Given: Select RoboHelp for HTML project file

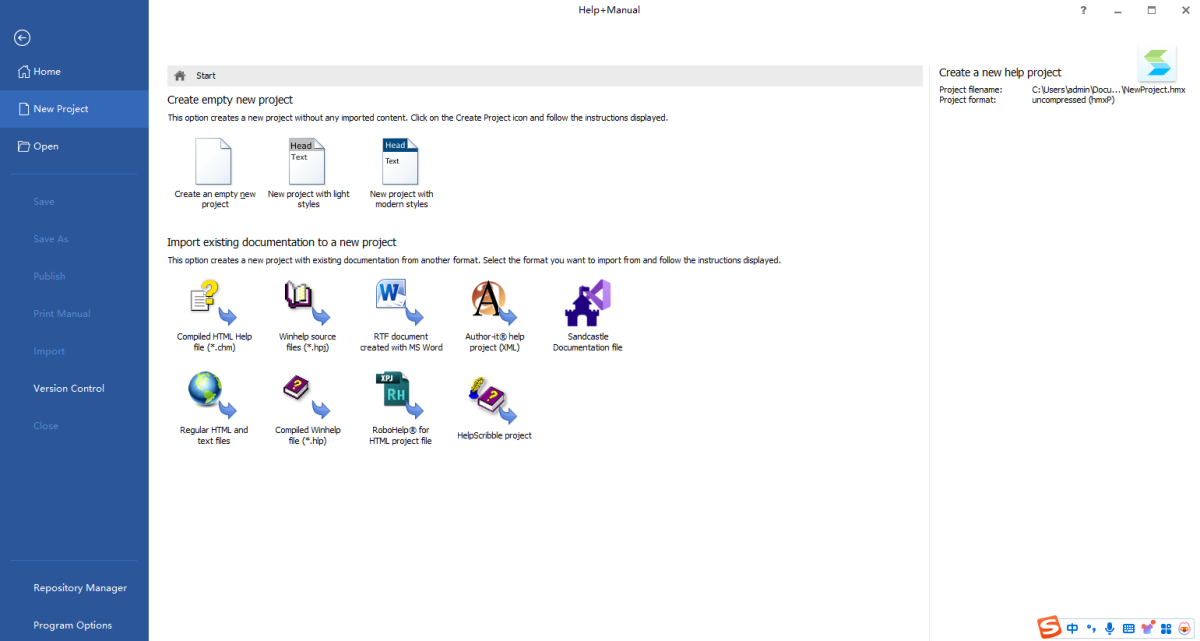Looking at the screenshot, I should (400, 397).
